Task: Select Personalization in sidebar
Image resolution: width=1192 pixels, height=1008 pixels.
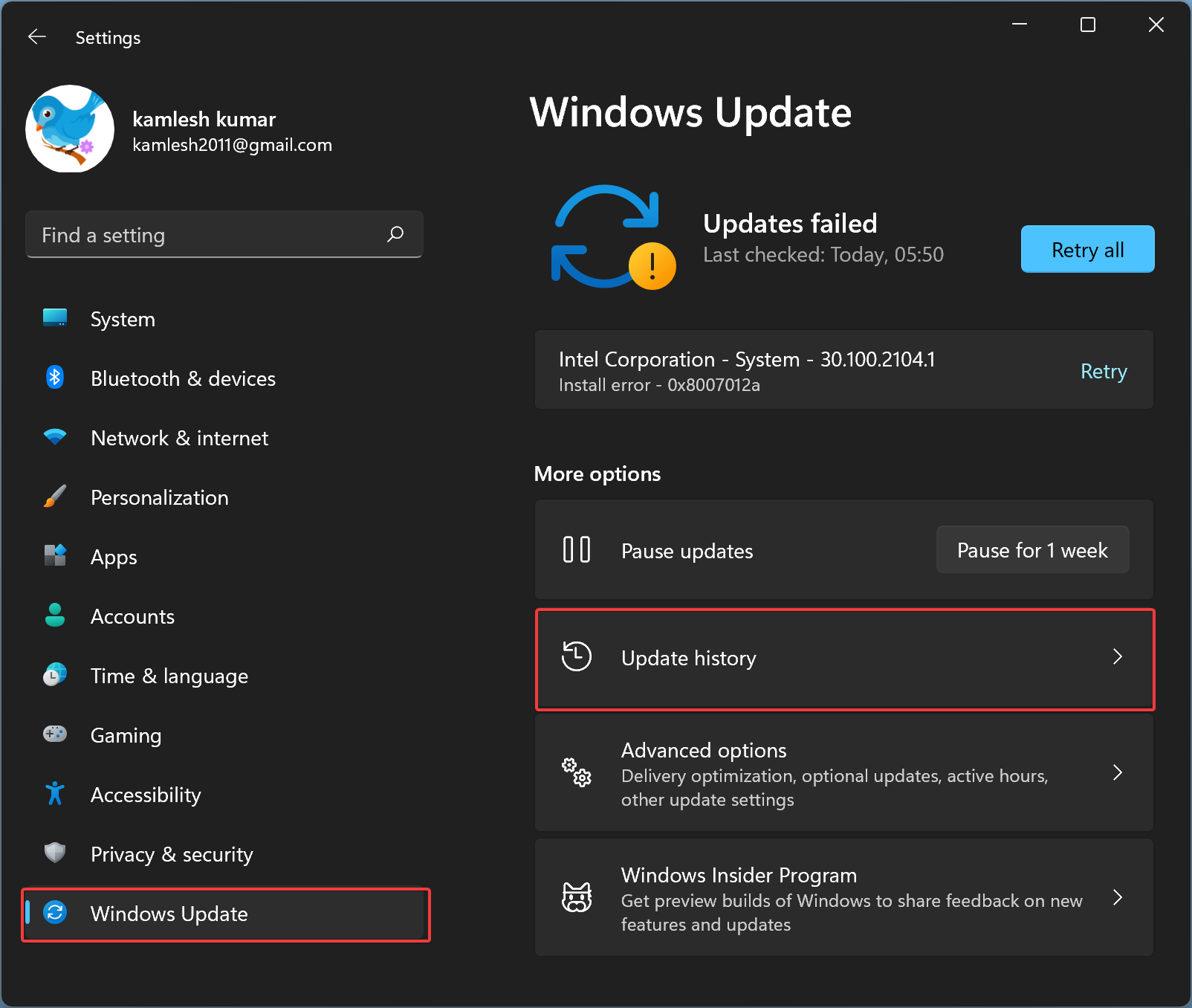Action: [224, 497]
